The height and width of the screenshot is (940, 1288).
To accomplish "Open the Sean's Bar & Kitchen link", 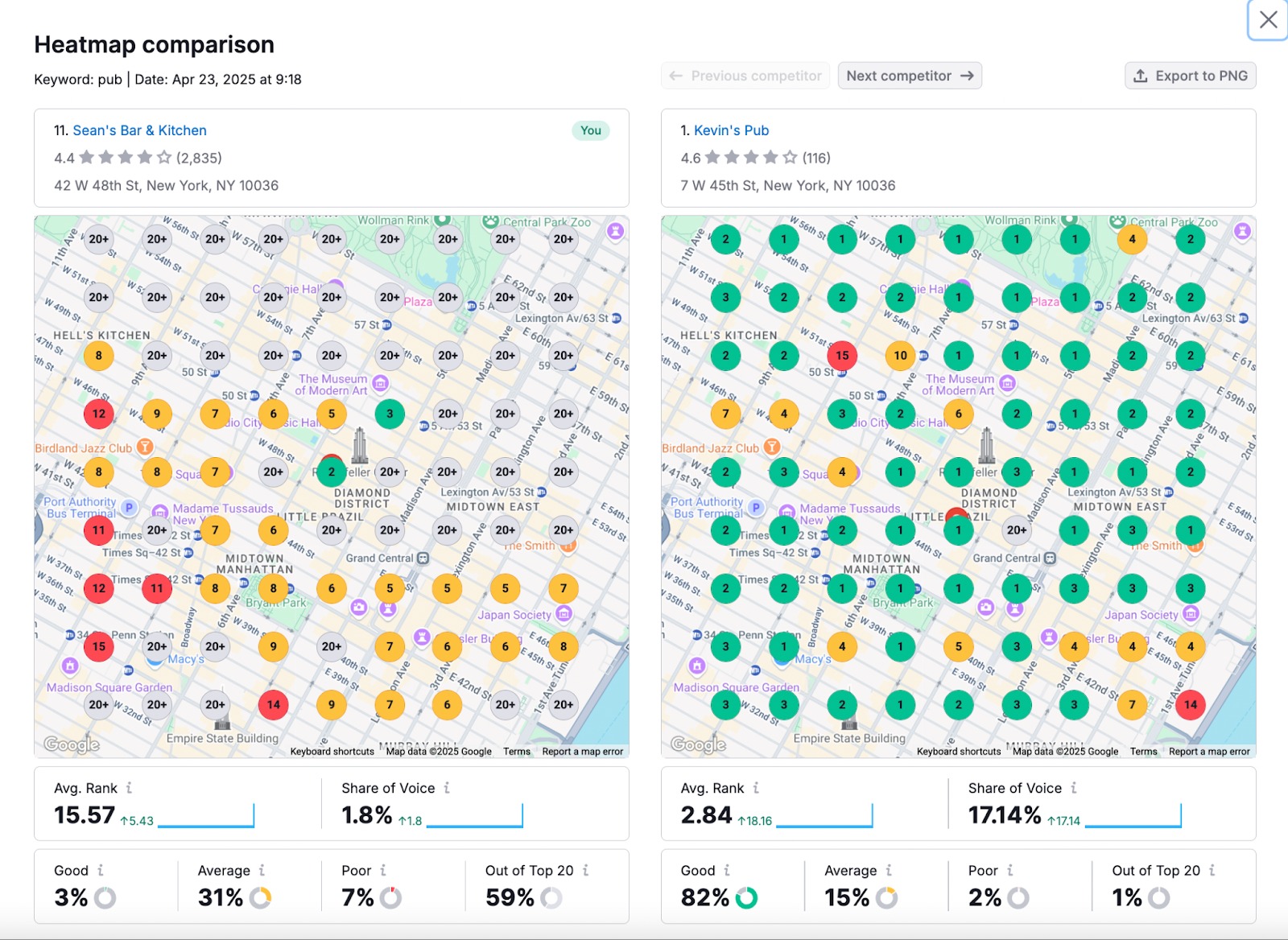I will point(140,130).
